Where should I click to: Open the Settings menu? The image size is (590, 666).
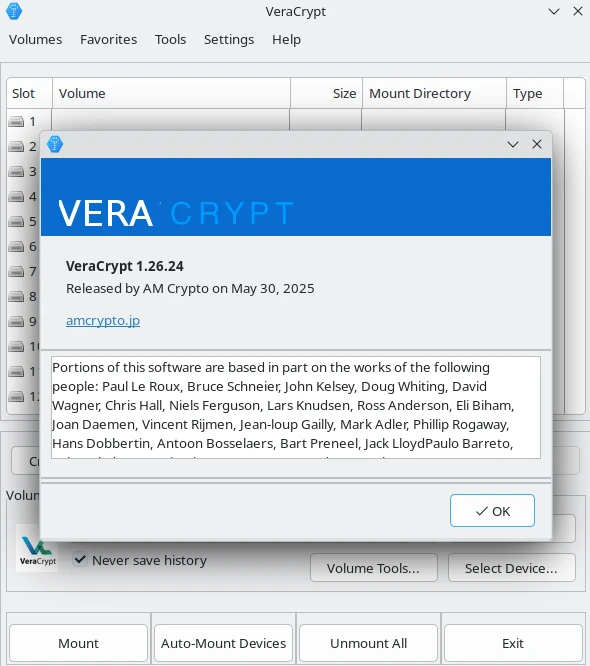click(x=229, y=40)
